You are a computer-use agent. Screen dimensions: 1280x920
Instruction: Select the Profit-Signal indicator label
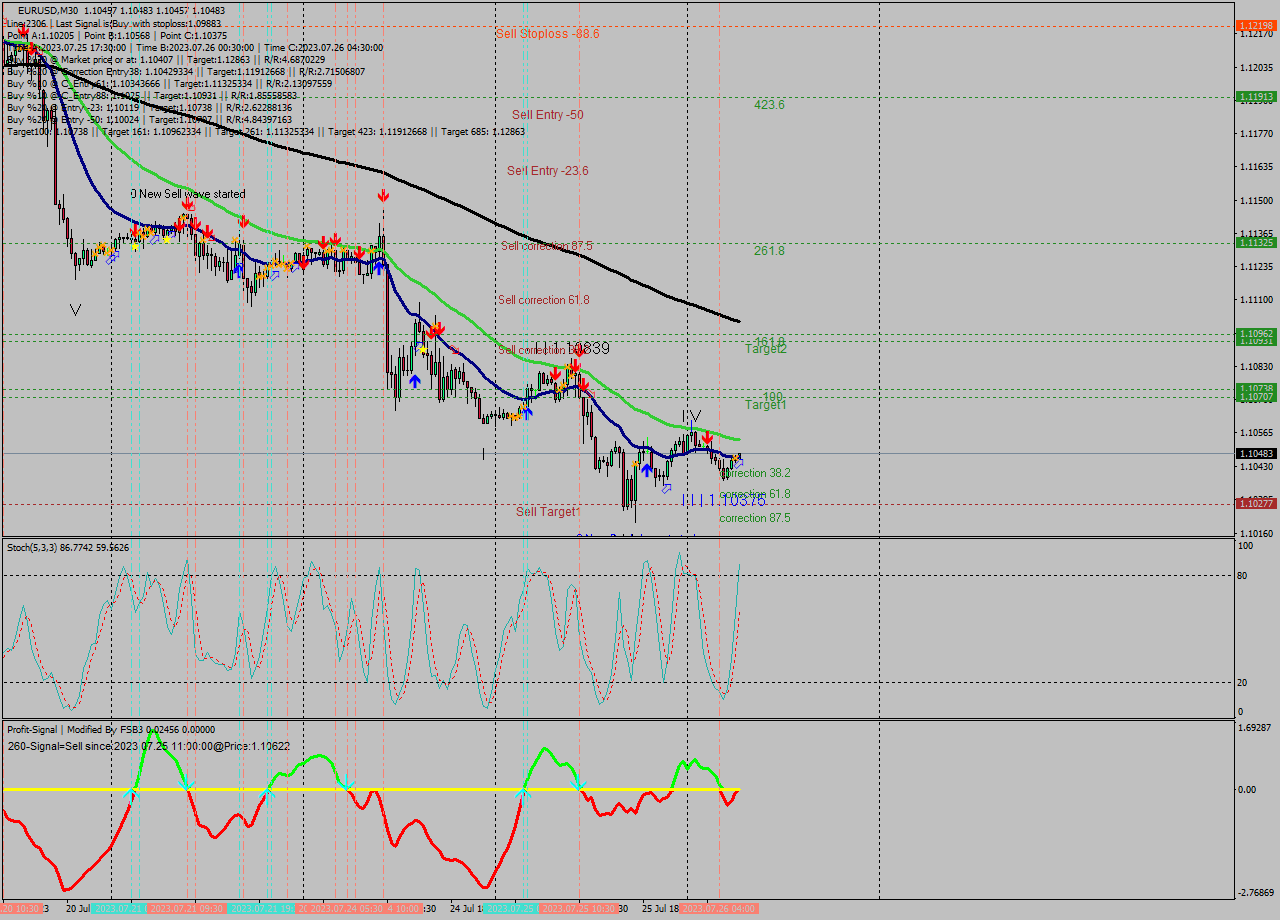[32, 729]
